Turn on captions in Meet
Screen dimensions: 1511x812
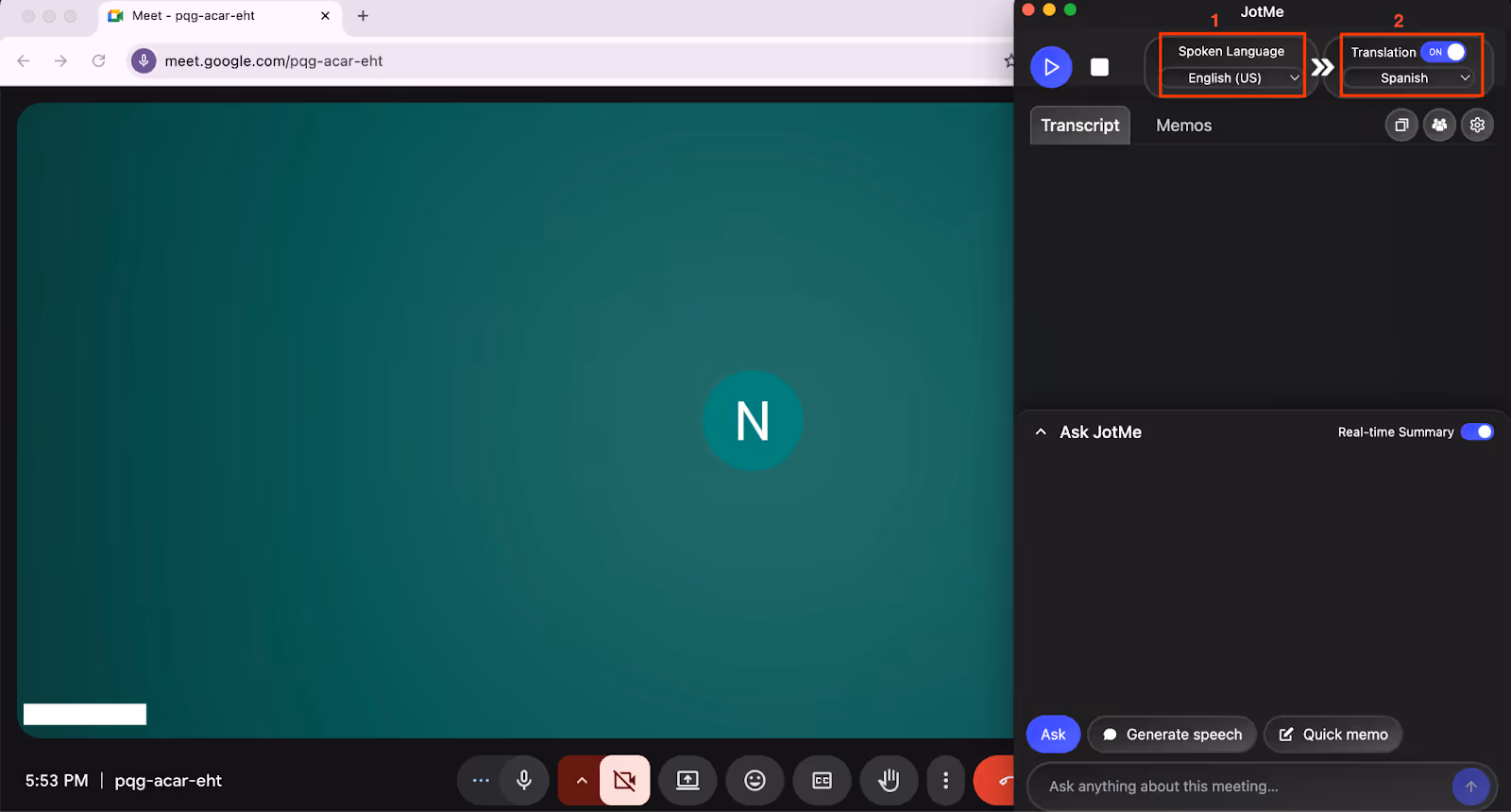pyautogui.click(x=822, y=780)
